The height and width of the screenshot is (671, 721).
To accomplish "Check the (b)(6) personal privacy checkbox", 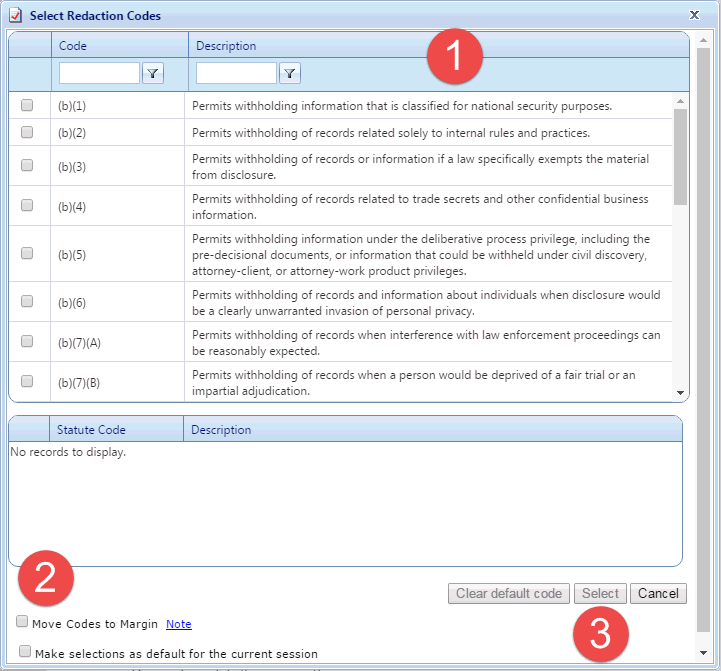I will 27,301.
